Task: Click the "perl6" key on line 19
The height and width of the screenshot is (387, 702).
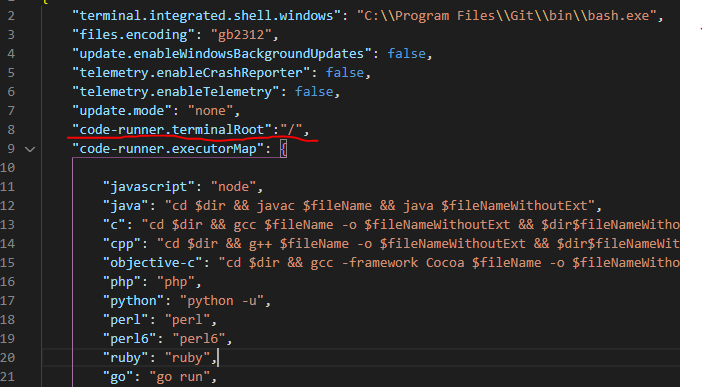Action: click(129, 339)
